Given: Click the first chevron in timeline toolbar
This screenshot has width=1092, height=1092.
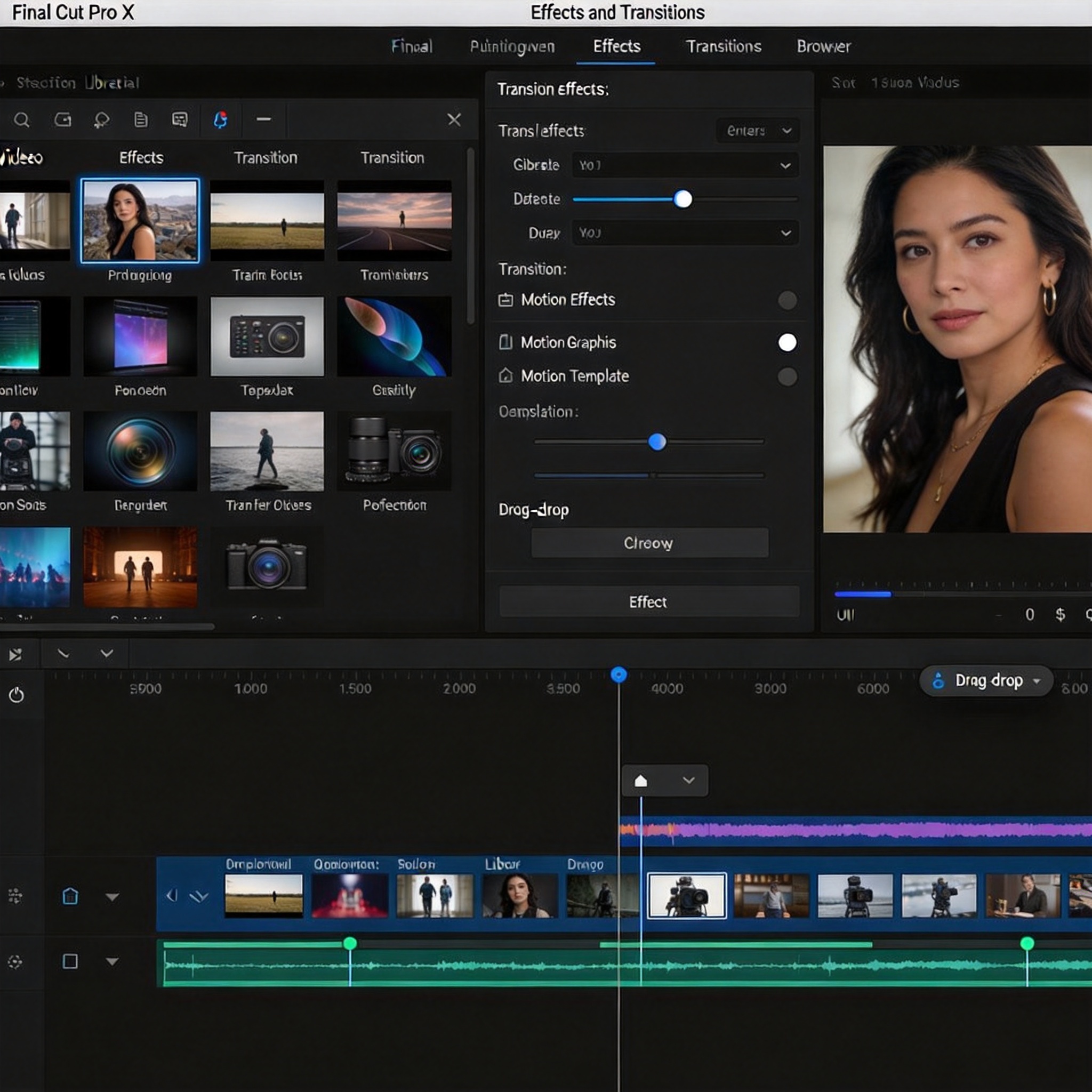Looking at the screenshot, I should (63, 654).
